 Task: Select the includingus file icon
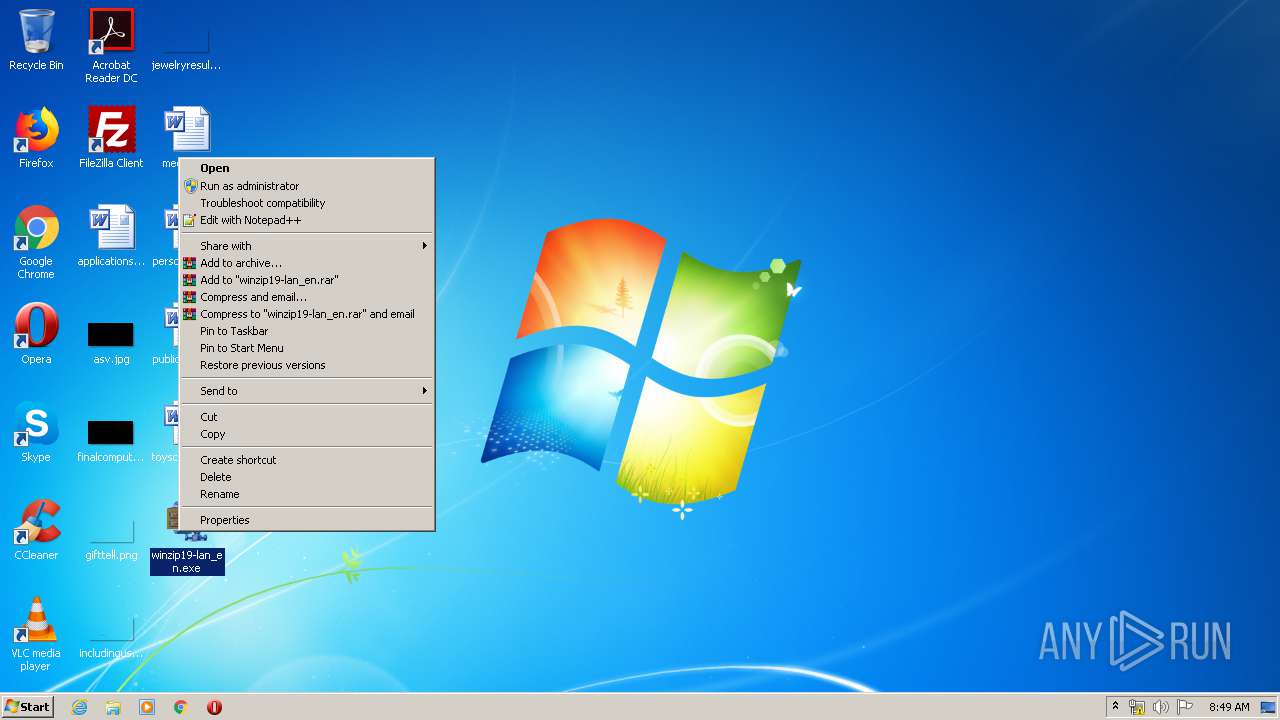coord(111,635)
